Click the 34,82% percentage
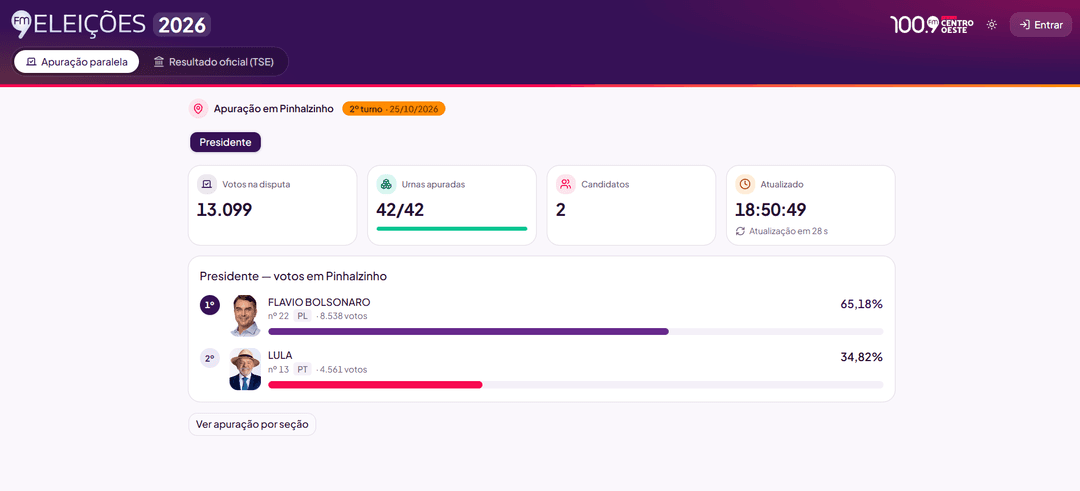The height and width of the screenshot is (491, 1080). [862, 357]
